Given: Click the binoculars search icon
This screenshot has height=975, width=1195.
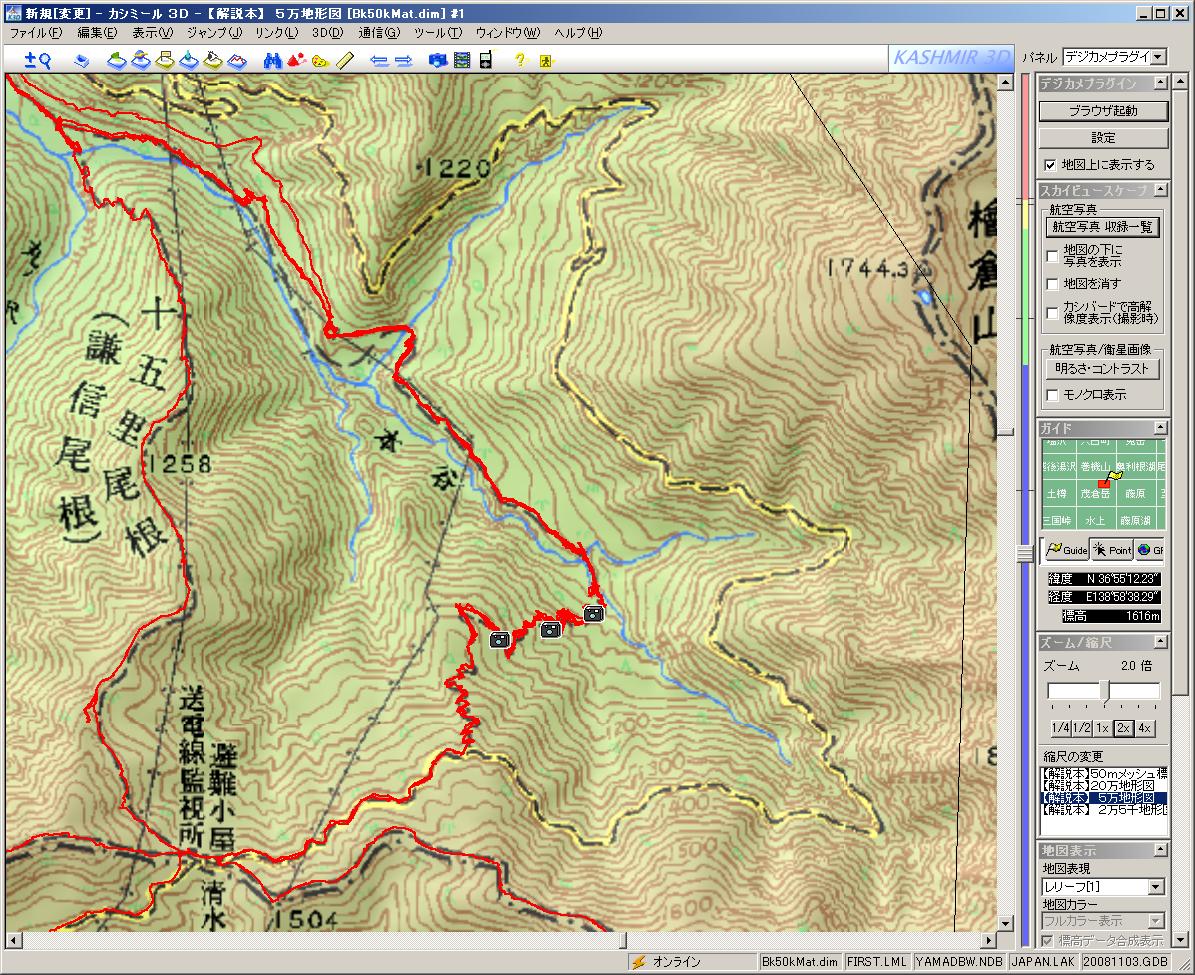Looking at the screenshot, I should [x=271, y=60].
